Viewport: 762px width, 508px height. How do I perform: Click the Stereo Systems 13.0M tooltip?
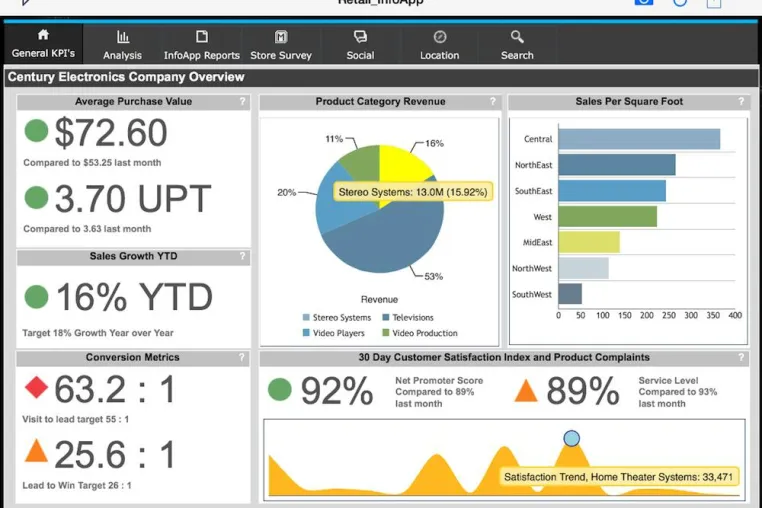coord(413,192)
